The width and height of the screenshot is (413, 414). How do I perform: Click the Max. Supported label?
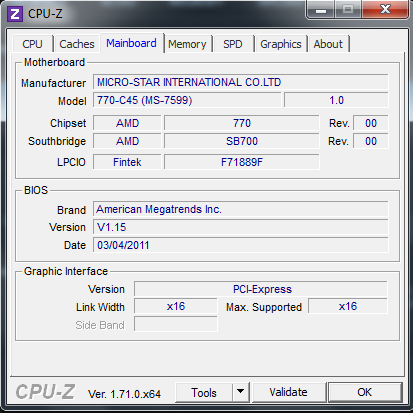click(264, 307)
